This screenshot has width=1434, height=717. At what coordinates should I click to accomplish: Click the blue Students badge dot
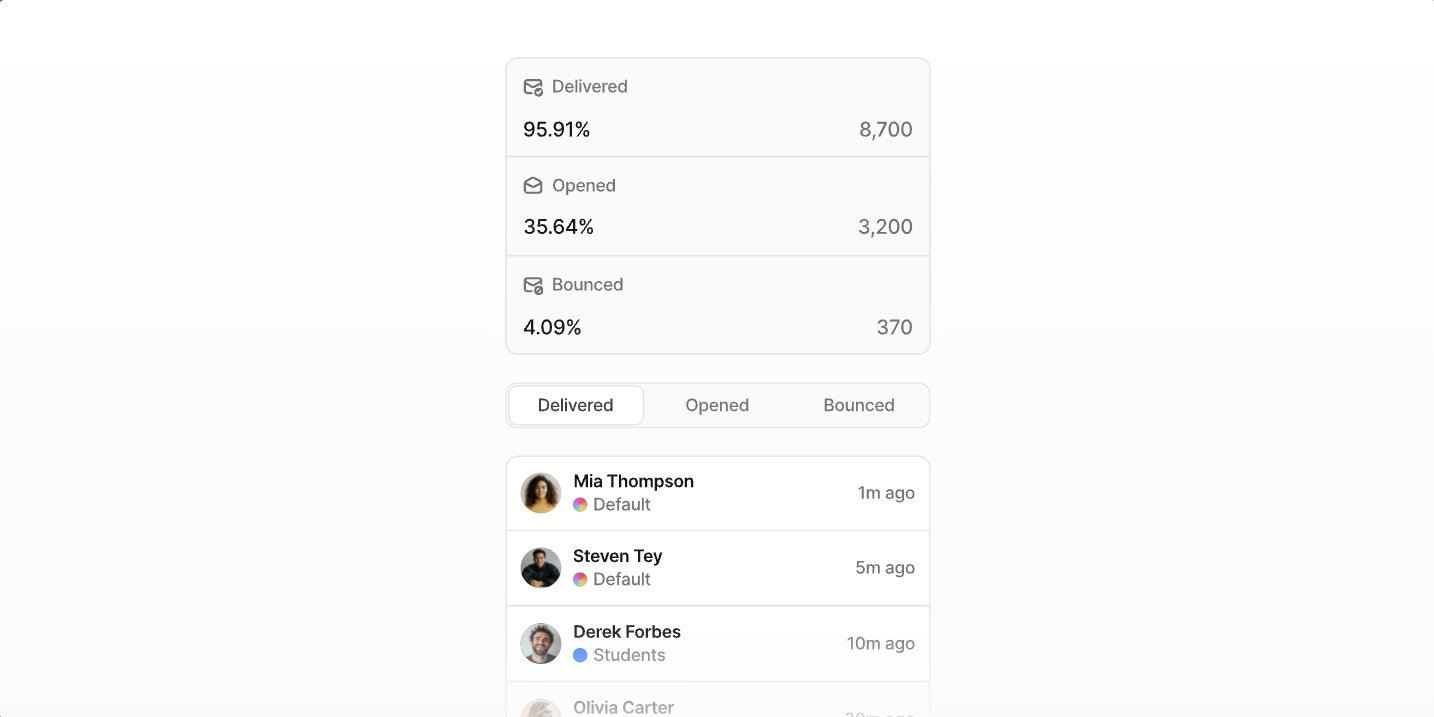580,655
